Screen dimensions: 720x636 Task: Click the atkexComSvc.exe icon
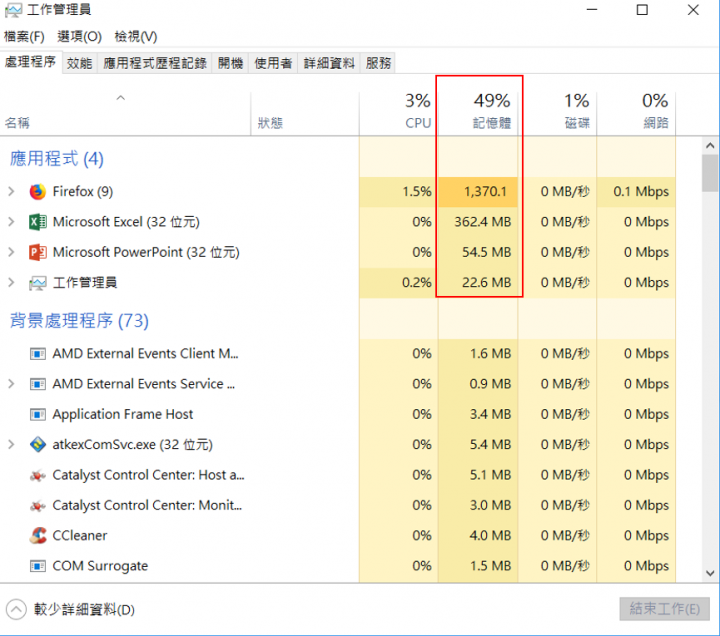click(38, 445)
